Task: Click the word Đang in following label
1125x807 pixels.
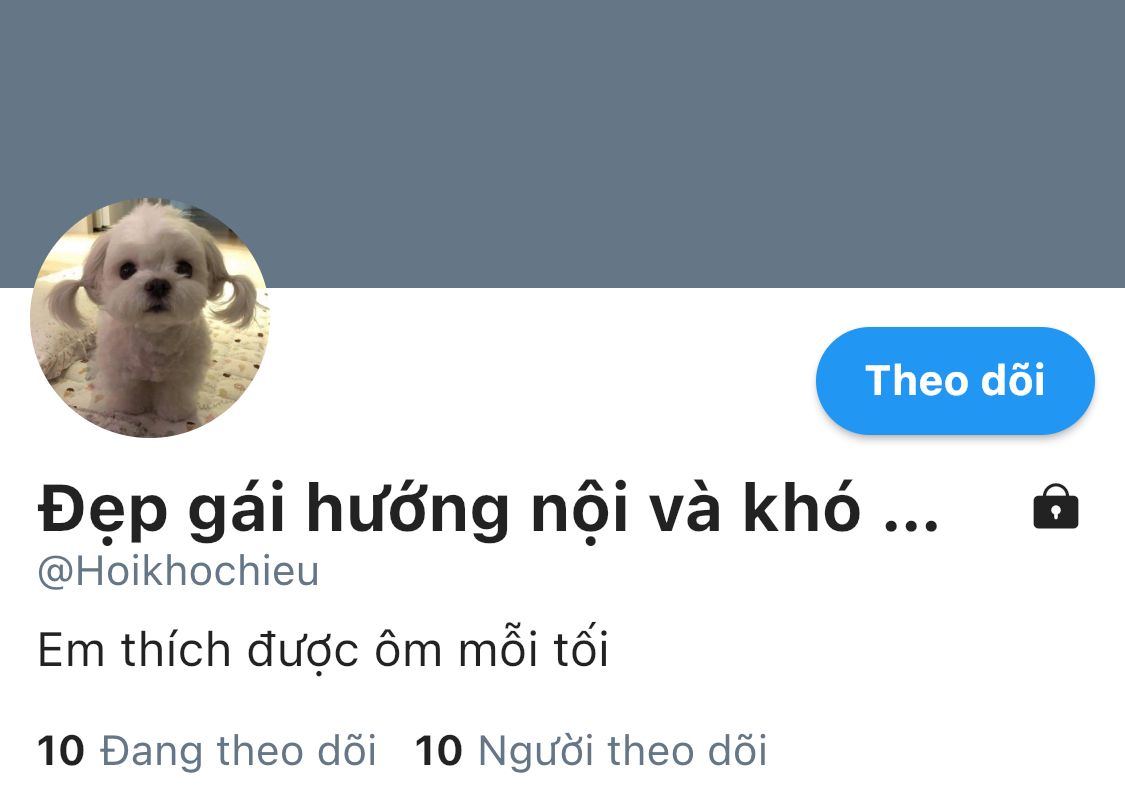Action: [x=151, y=752]
